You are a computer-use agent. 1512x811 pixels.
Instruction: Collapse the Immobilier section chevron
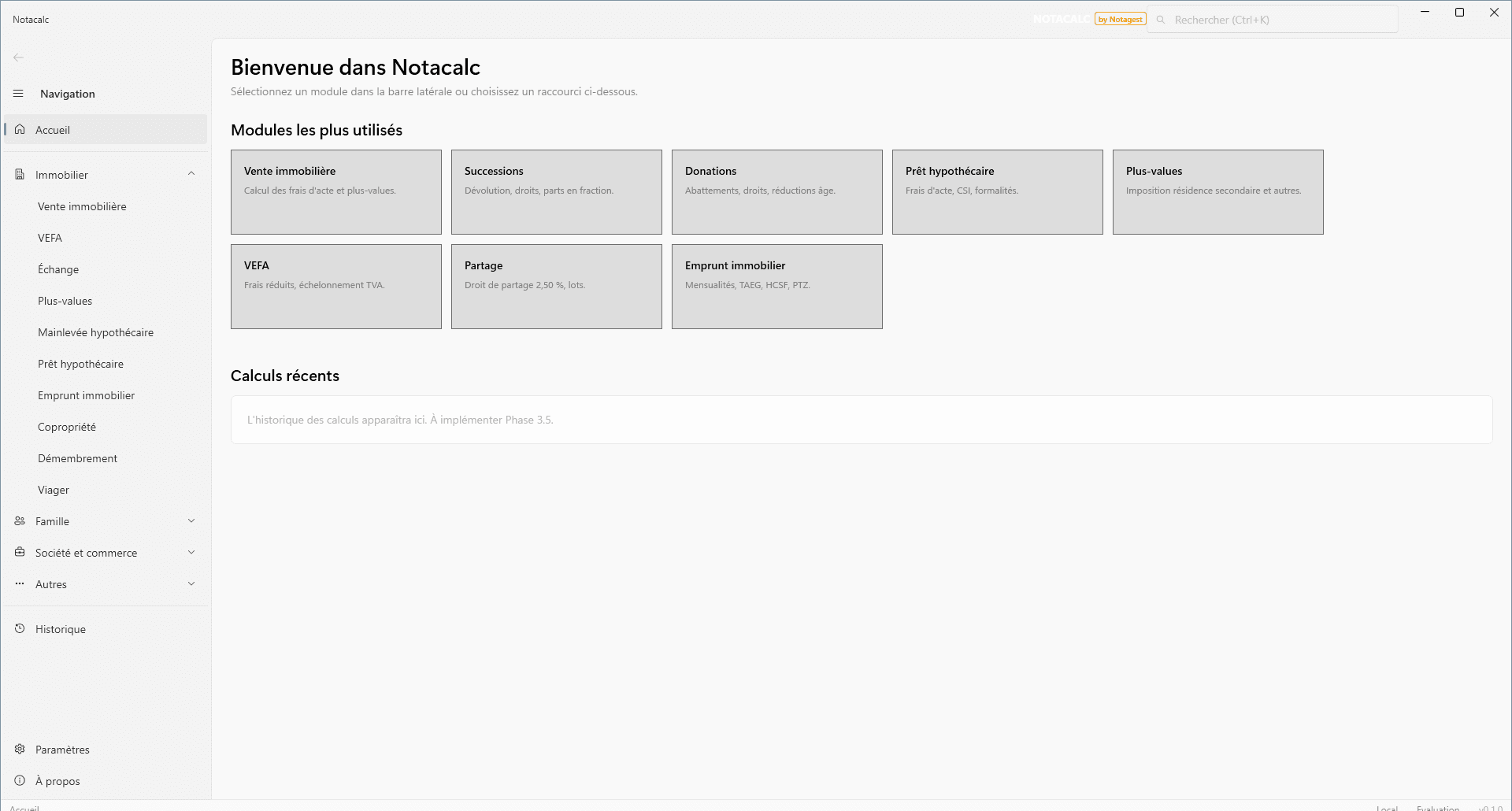pyautogui.click(x=191, y=174)
